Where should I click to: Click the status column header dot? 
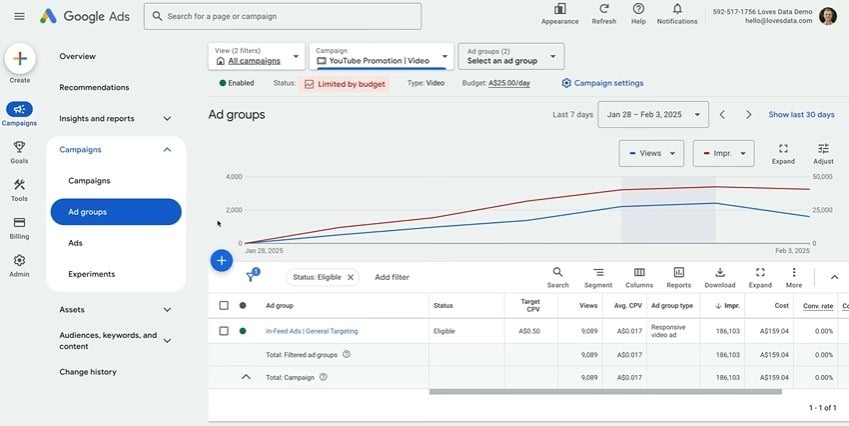pyautogui.click(x=243, y=305)
